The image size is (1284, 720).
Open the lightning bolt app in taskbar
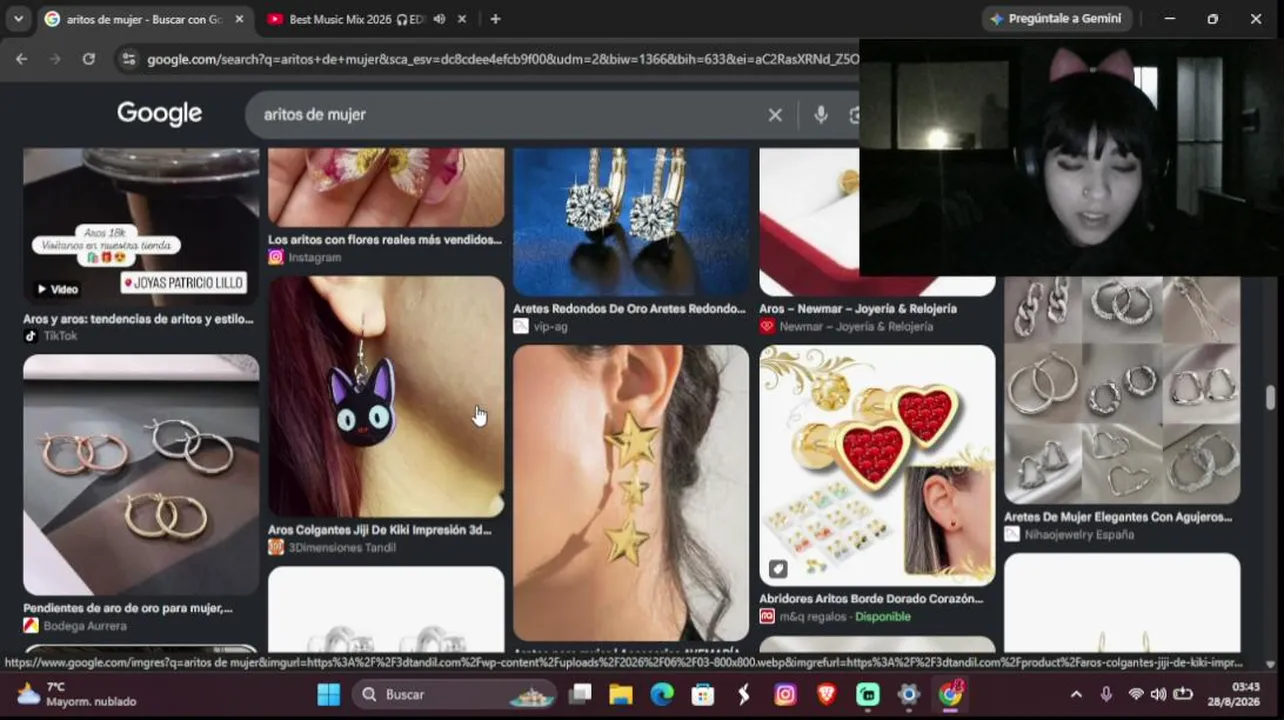(744, 694)
